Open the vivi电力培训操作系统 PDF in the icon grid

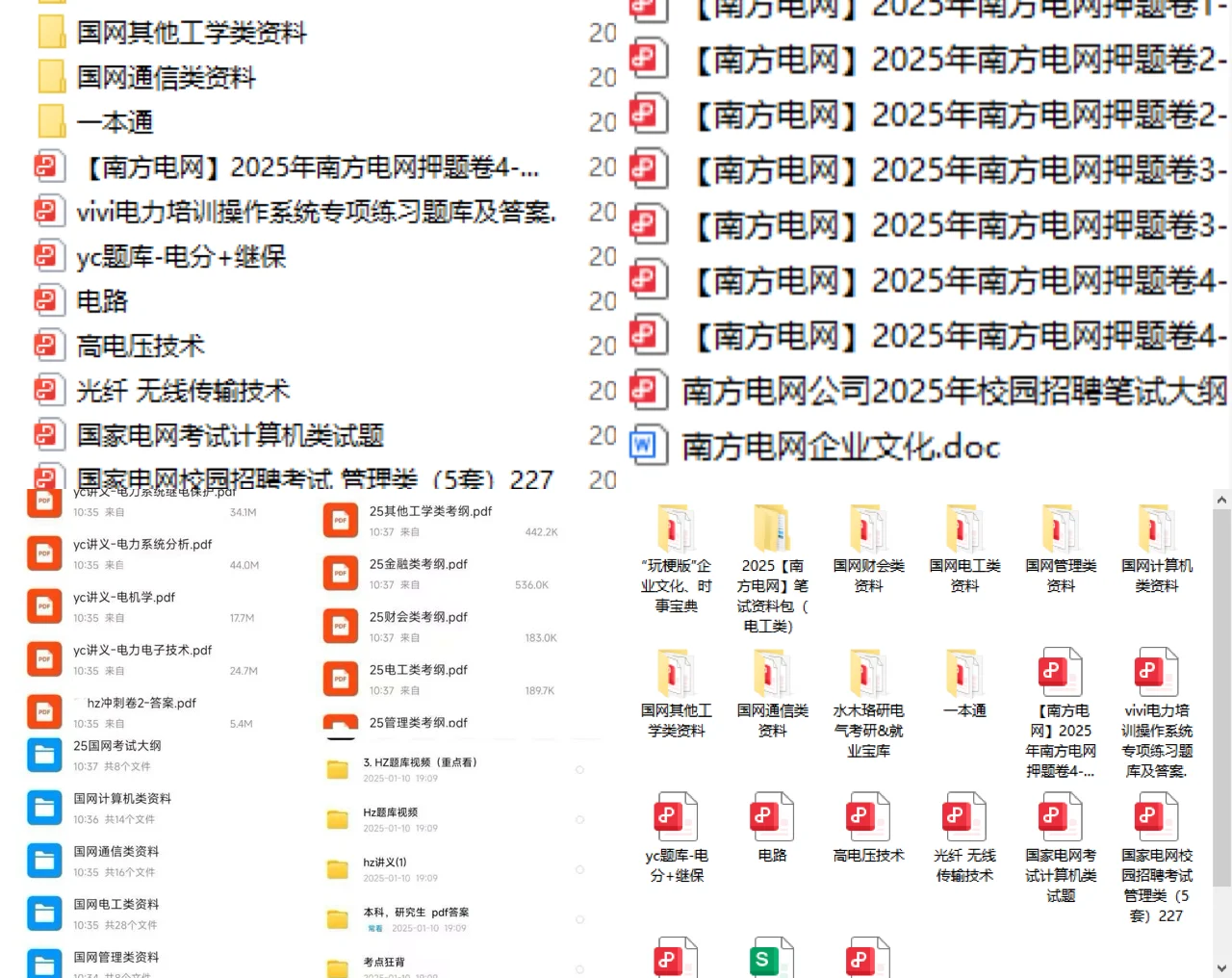tap(1157, 714)
